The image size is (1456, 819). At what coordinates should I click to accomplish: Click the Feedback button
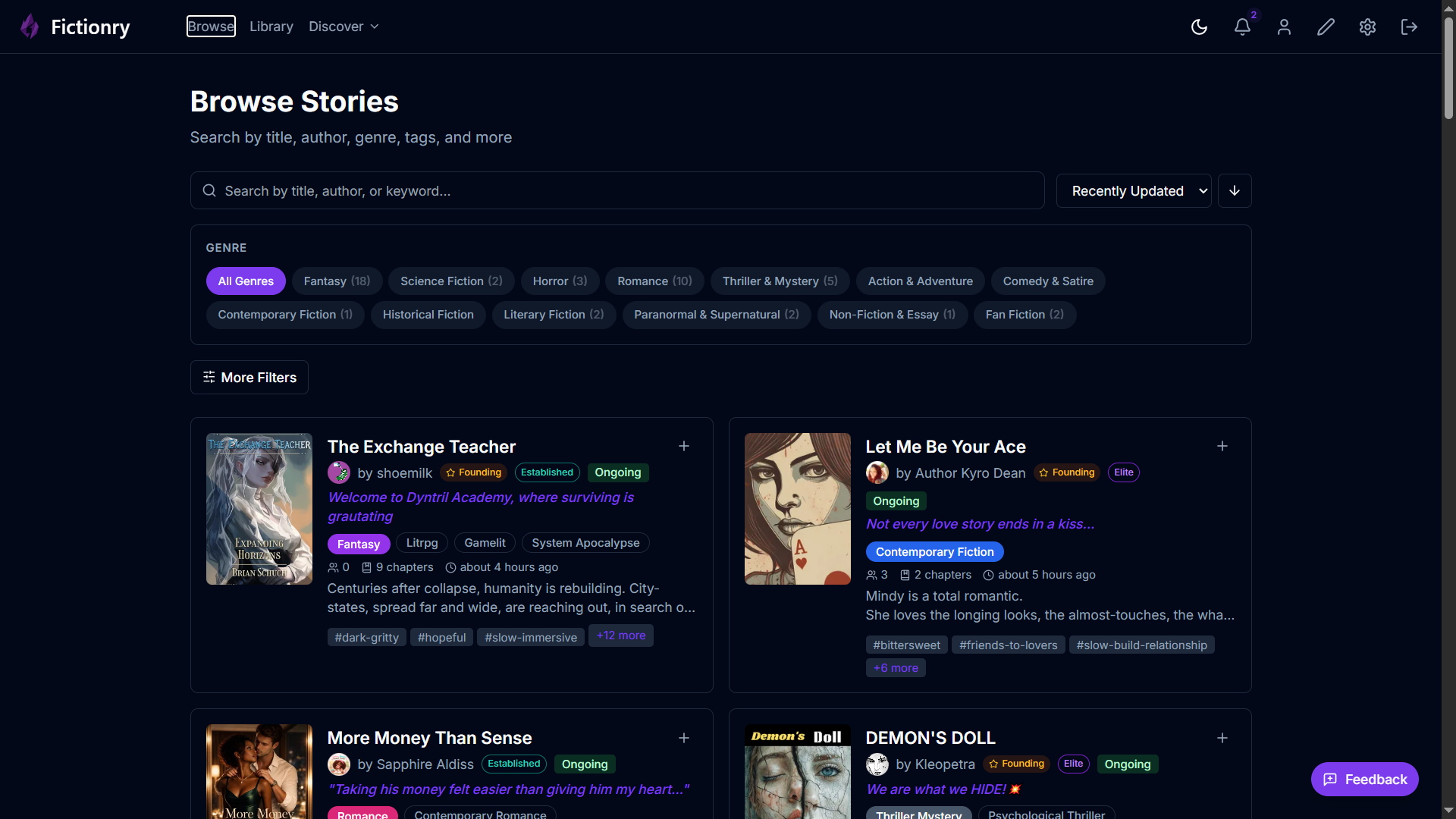[1364, 780]
